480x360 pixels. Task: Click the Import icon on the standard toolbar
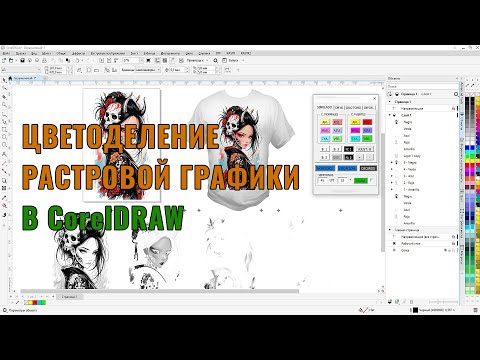point(101,60)
